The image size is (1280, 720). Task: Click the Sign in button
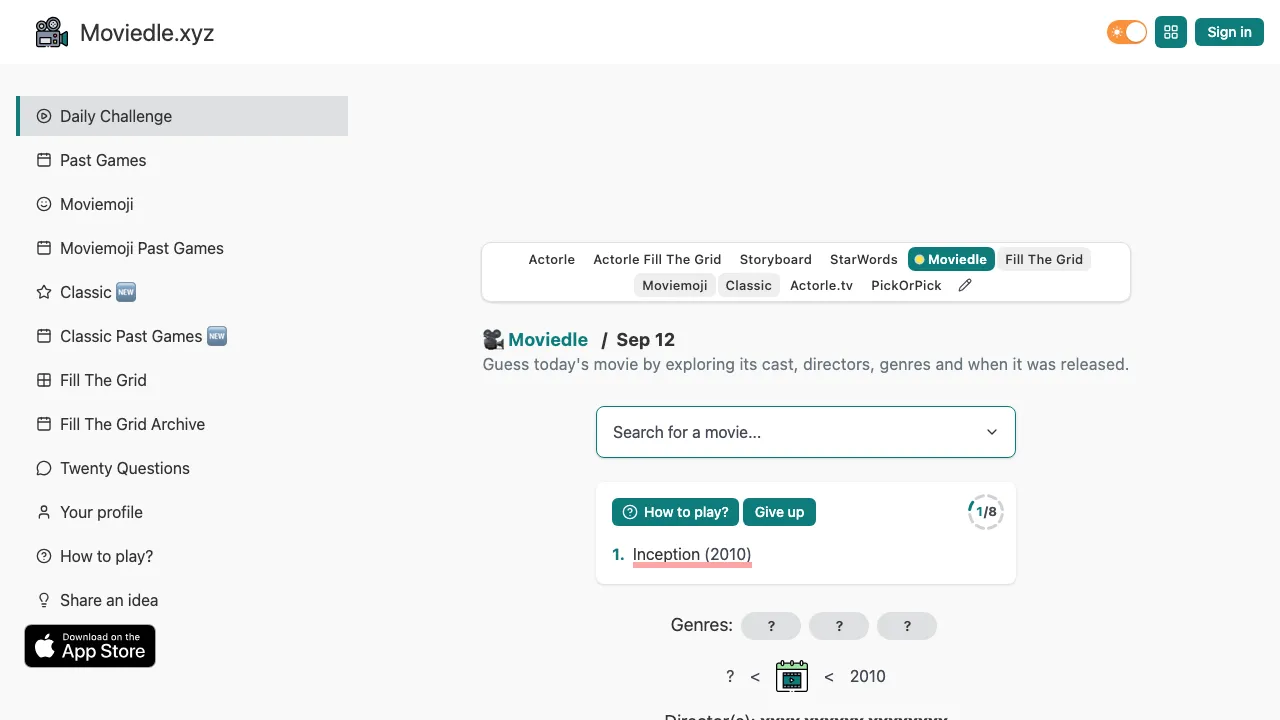1229,32
